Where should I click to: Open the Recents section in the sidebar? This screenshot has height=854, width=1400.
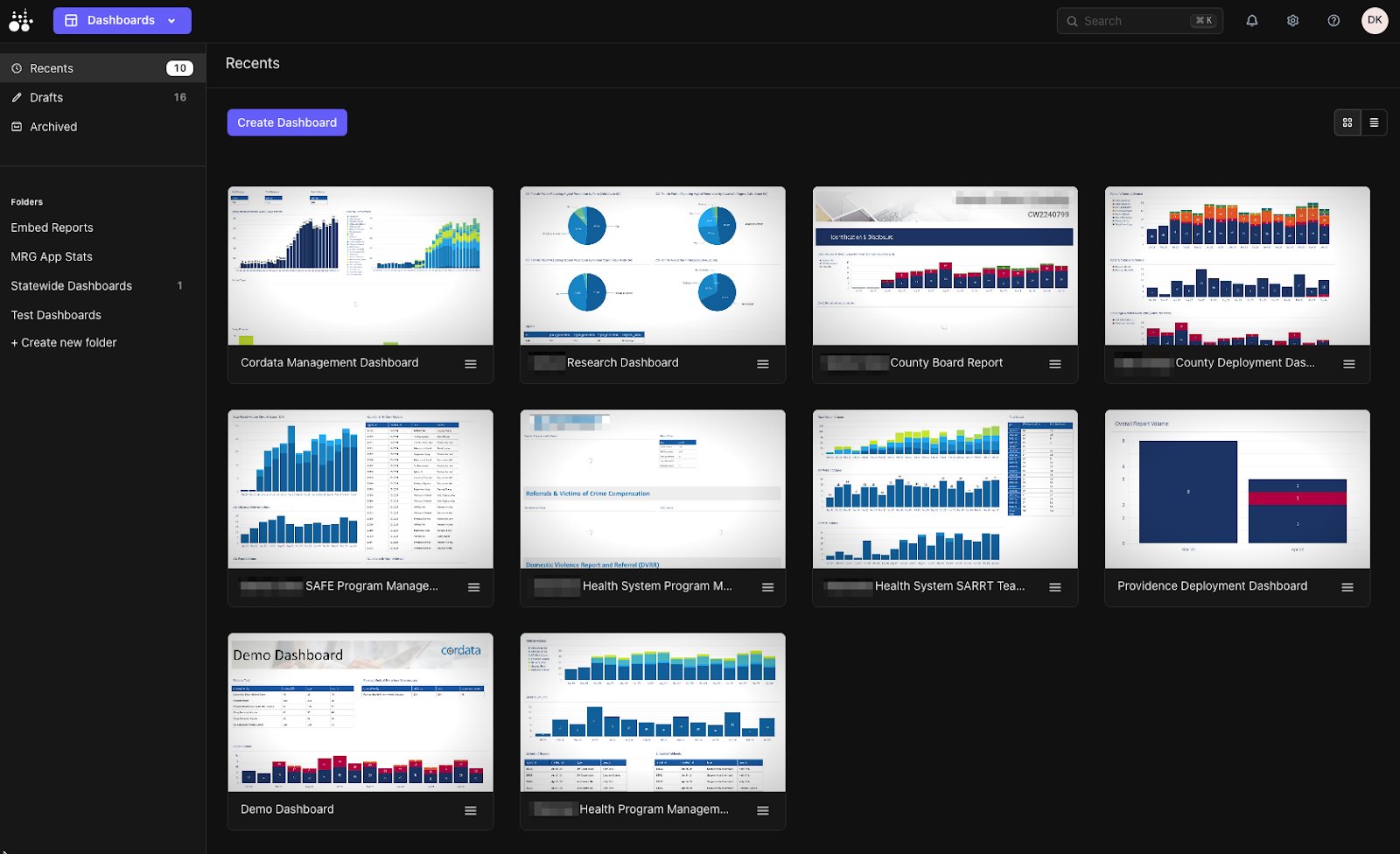(x=51, y=67)
